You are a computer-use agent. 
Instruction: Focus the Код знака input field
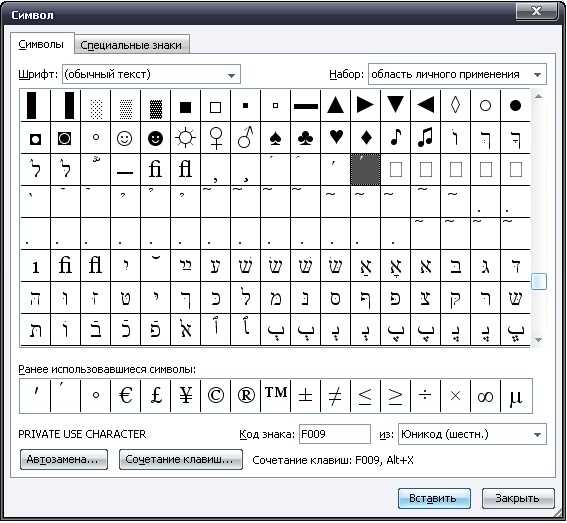[334, 434]
